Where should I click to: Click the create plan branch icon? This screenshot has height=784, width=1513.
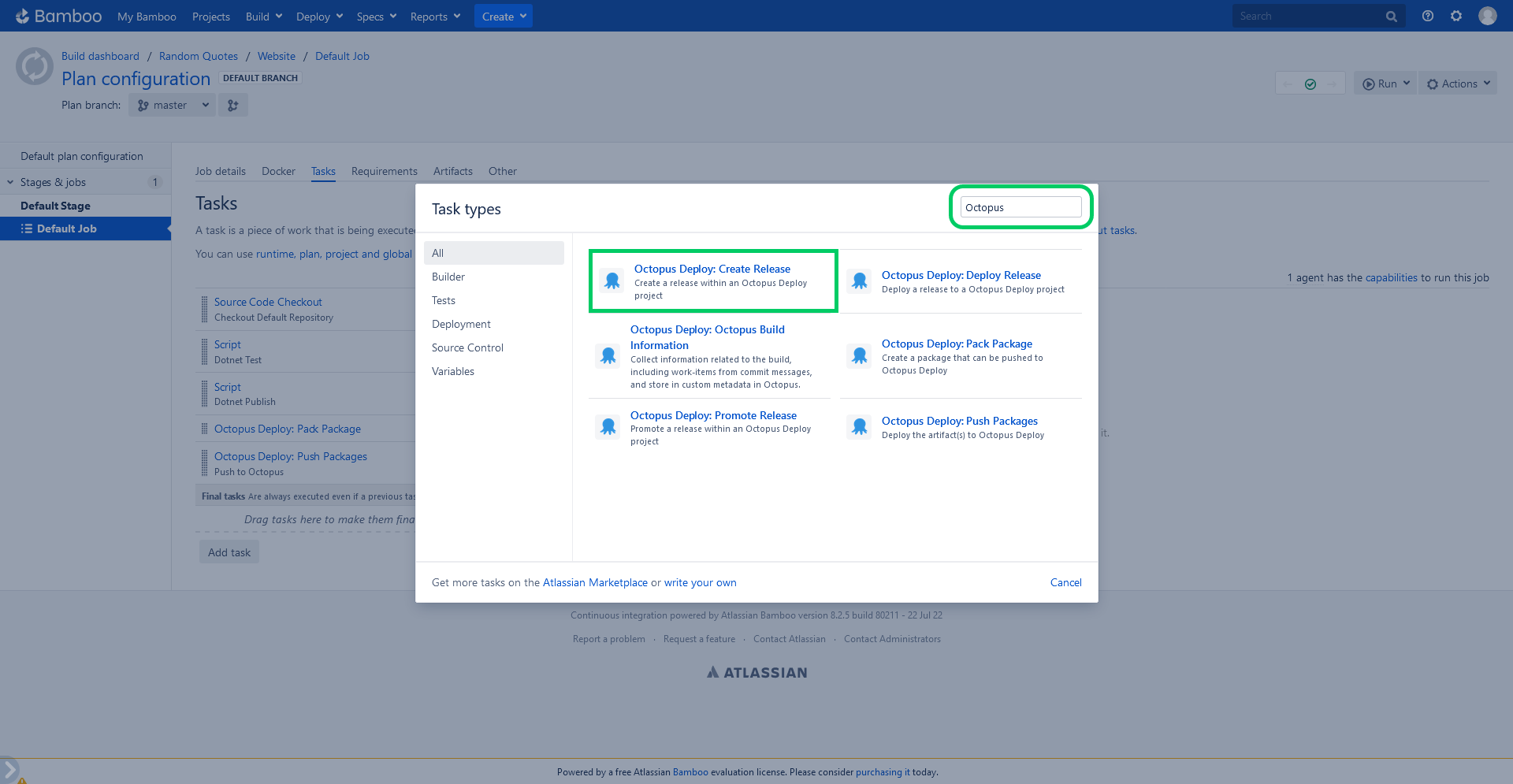233,105
